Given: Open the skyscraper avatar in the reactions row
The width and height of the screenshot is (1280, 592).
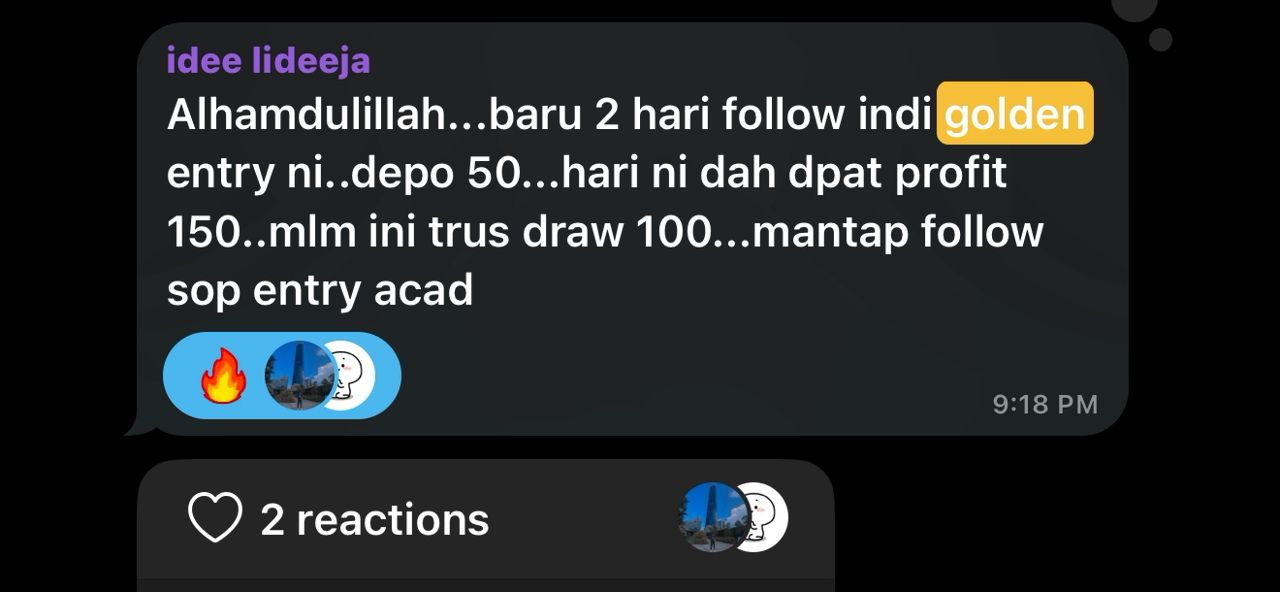Looking at the screenshot, I should pyautogui.click(x=712, y=518).
